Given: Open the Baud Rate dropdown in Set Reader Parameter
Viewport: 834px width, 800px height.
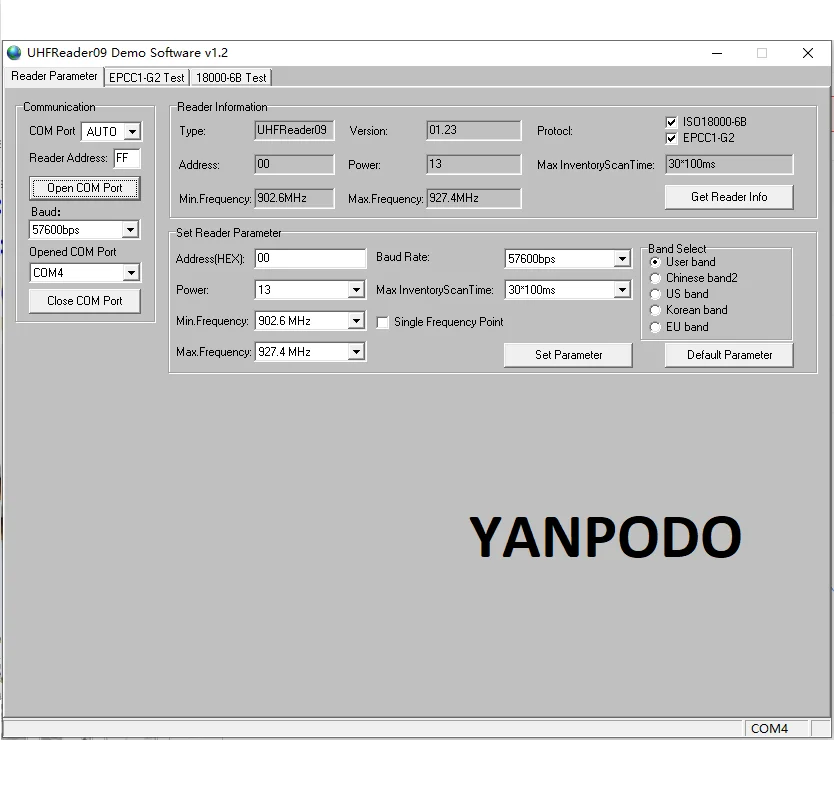Looking at the screenshot, I should click(x=622, y=259).
